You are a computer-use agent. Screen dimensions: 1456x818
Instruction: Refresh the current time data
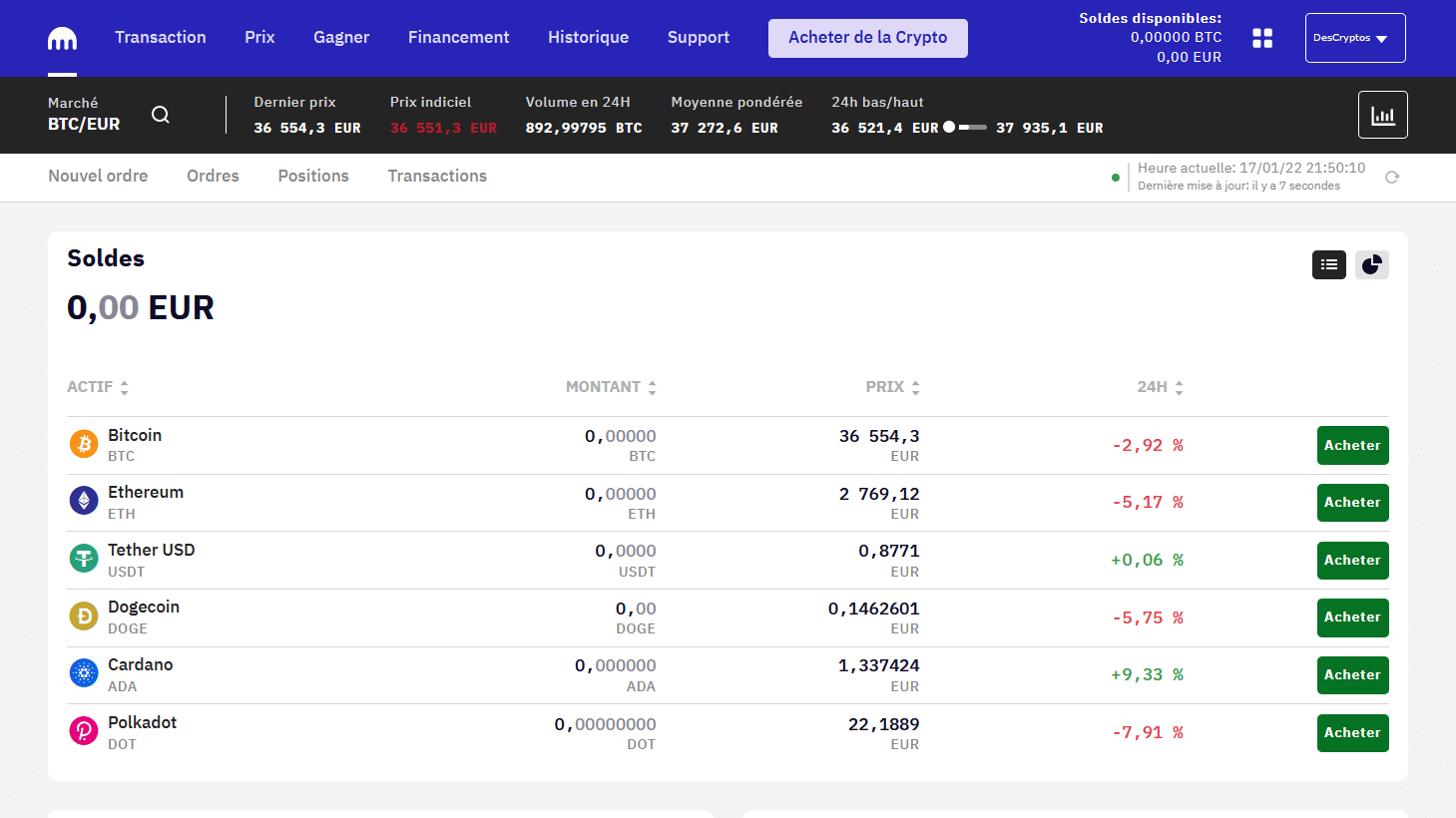(1392, 178)
